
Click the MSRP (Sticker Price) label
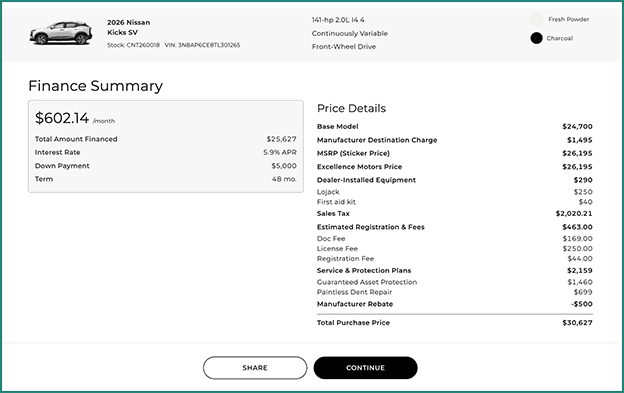pyautogui.click(x=353, y=153)
